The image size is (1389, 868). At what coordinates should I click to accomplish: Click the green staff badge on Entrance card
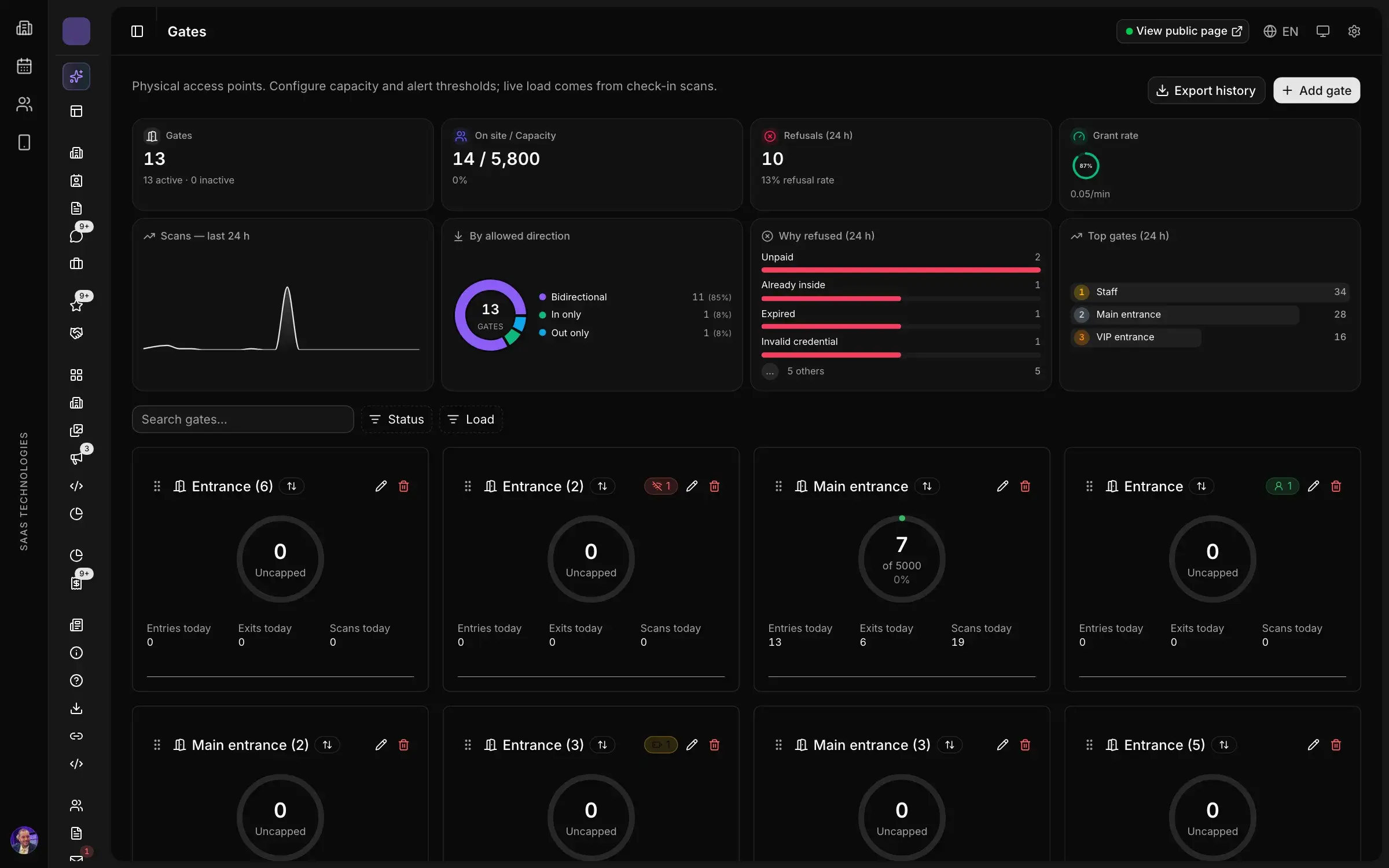[1283, 486]
